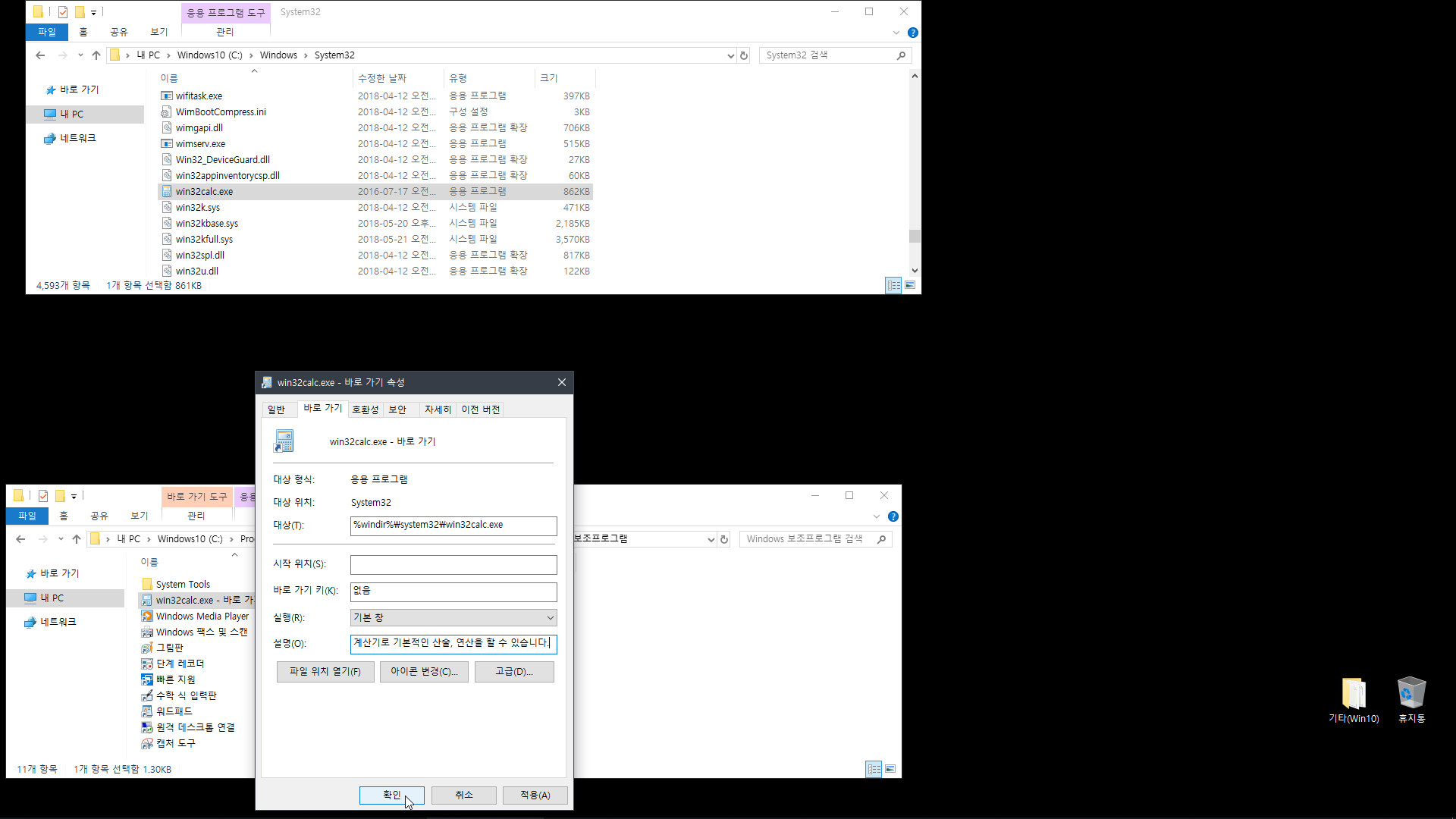1456x819 pixels.
Task: Open 관리 tab under 응용 프로그램 도구
Action: [x=225, y=32]
